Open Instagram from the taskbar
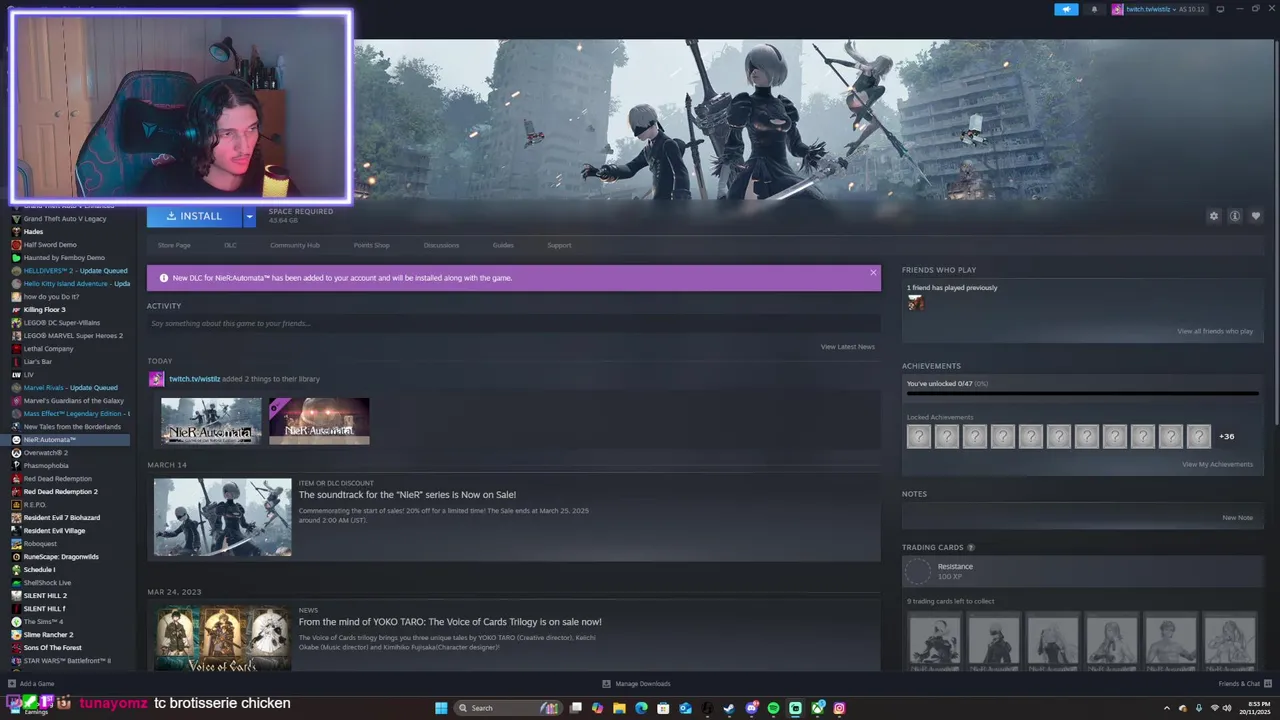1280x720 pixels. 839,708
